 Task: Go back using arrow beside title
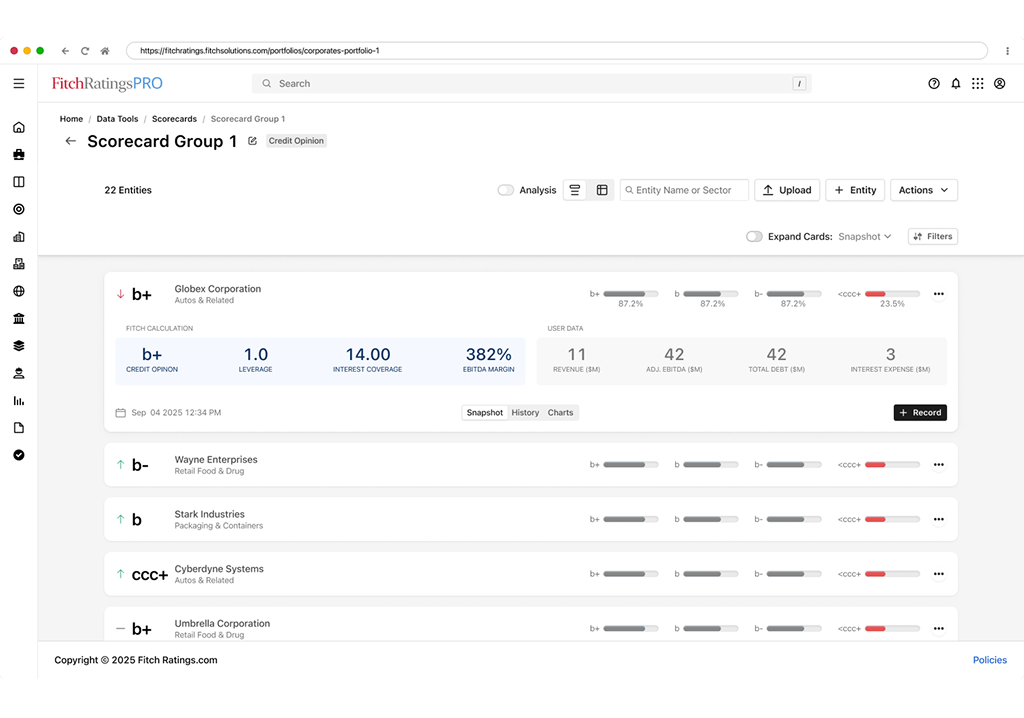pos(70,141)
